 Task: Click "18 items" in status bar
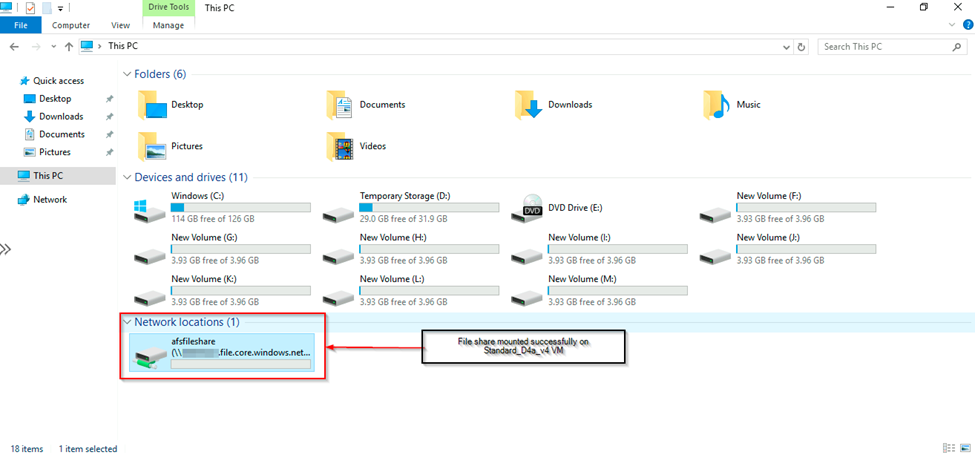click(27, 449)
